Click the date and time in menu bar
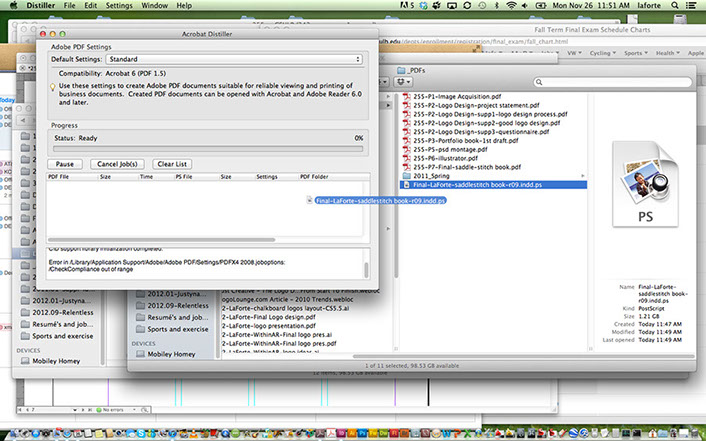This screenshot has height=441, width=706. tap(591, 5)
